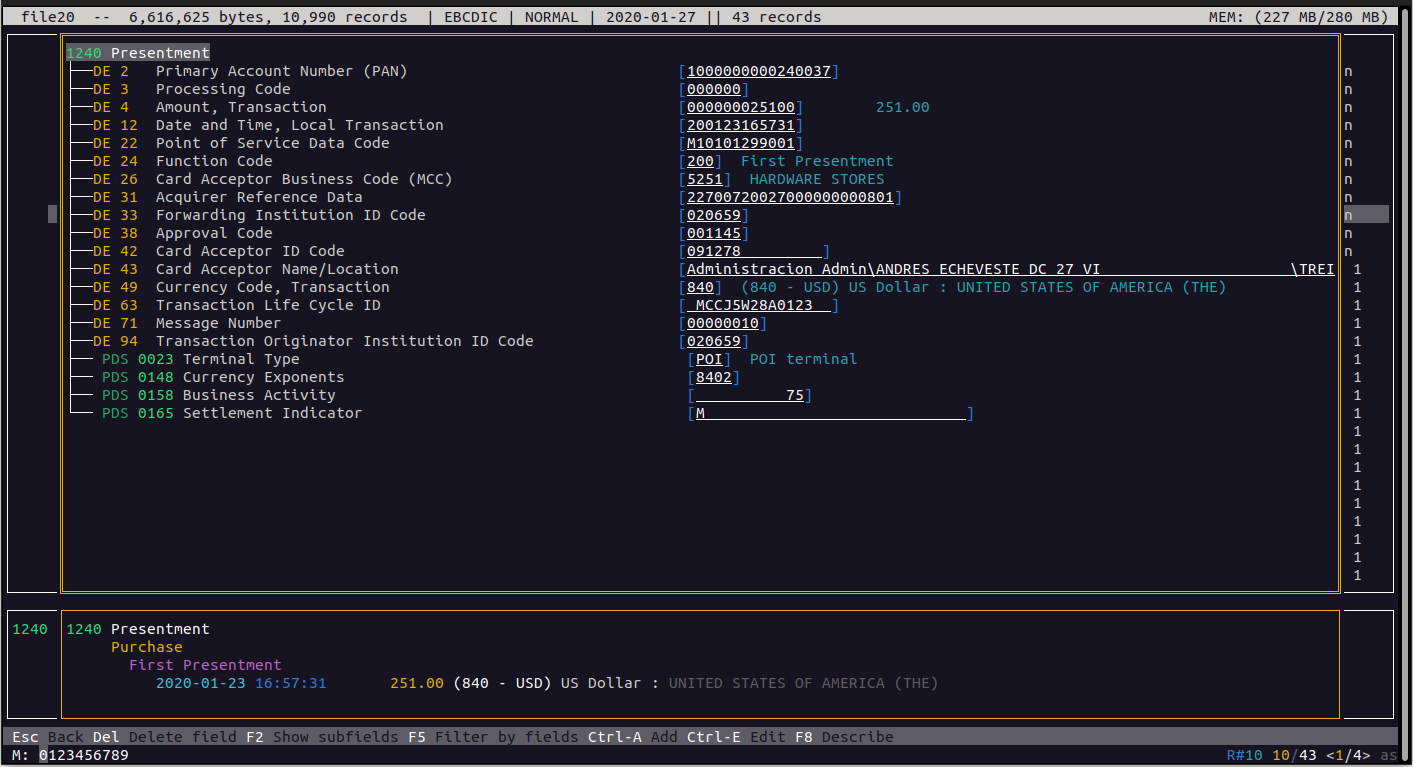Select the DE 4 Amount, Transaction row
The width and height of the screenshot is (1413, 767).
[240, 107]
